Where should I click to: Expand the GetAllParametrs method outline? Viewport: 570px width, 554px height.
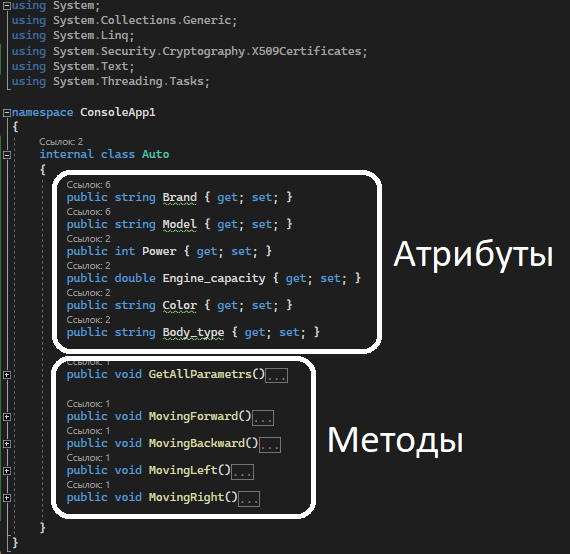[7, 375]
